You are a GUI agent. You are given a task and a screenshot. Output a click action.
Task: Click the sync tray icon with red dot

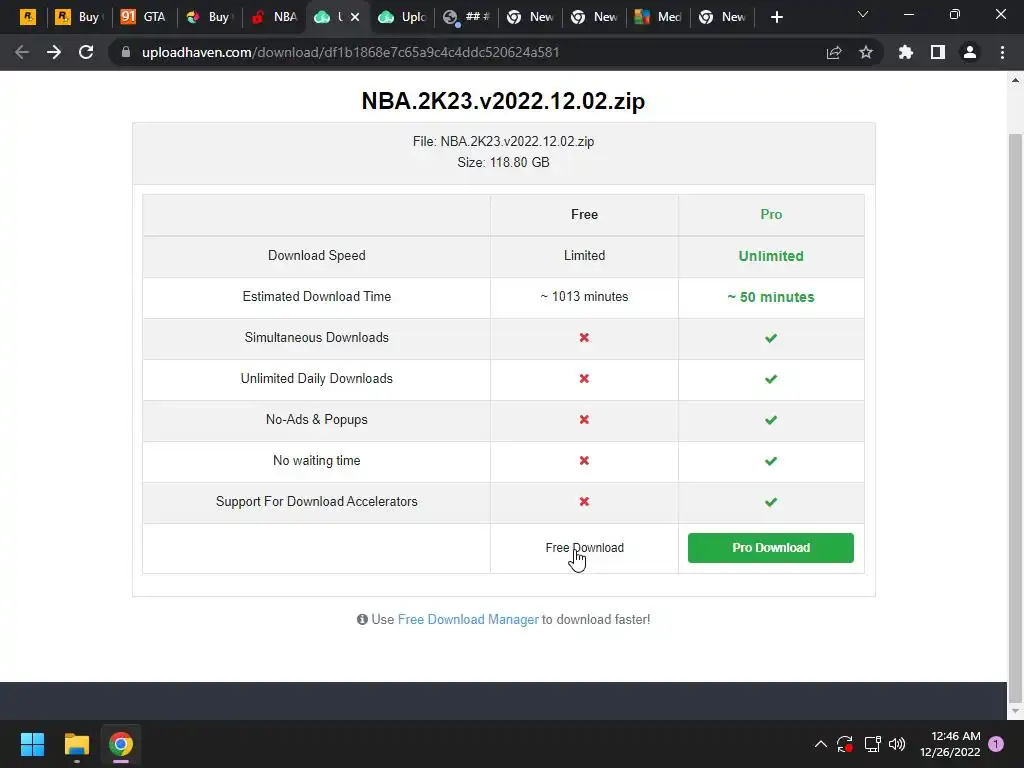(845, 744)
